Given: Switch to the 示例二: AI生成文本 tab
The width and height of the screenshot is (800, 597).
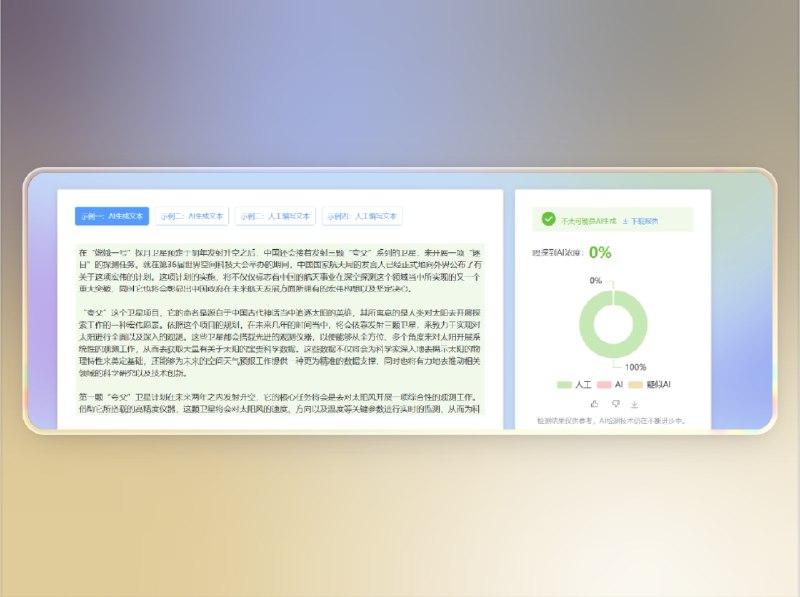Looking at the screenshot, I should click(x=192, y=217).
